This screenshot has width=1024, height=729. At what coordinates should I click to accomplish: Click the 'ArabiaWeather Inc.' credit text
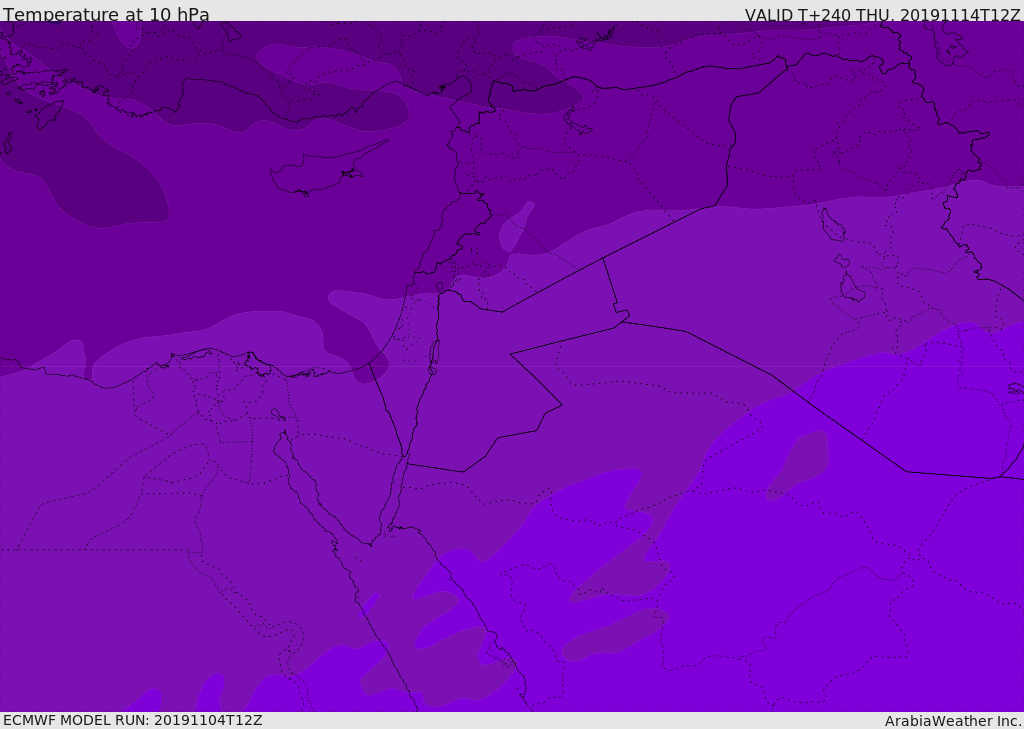(953, 721)
